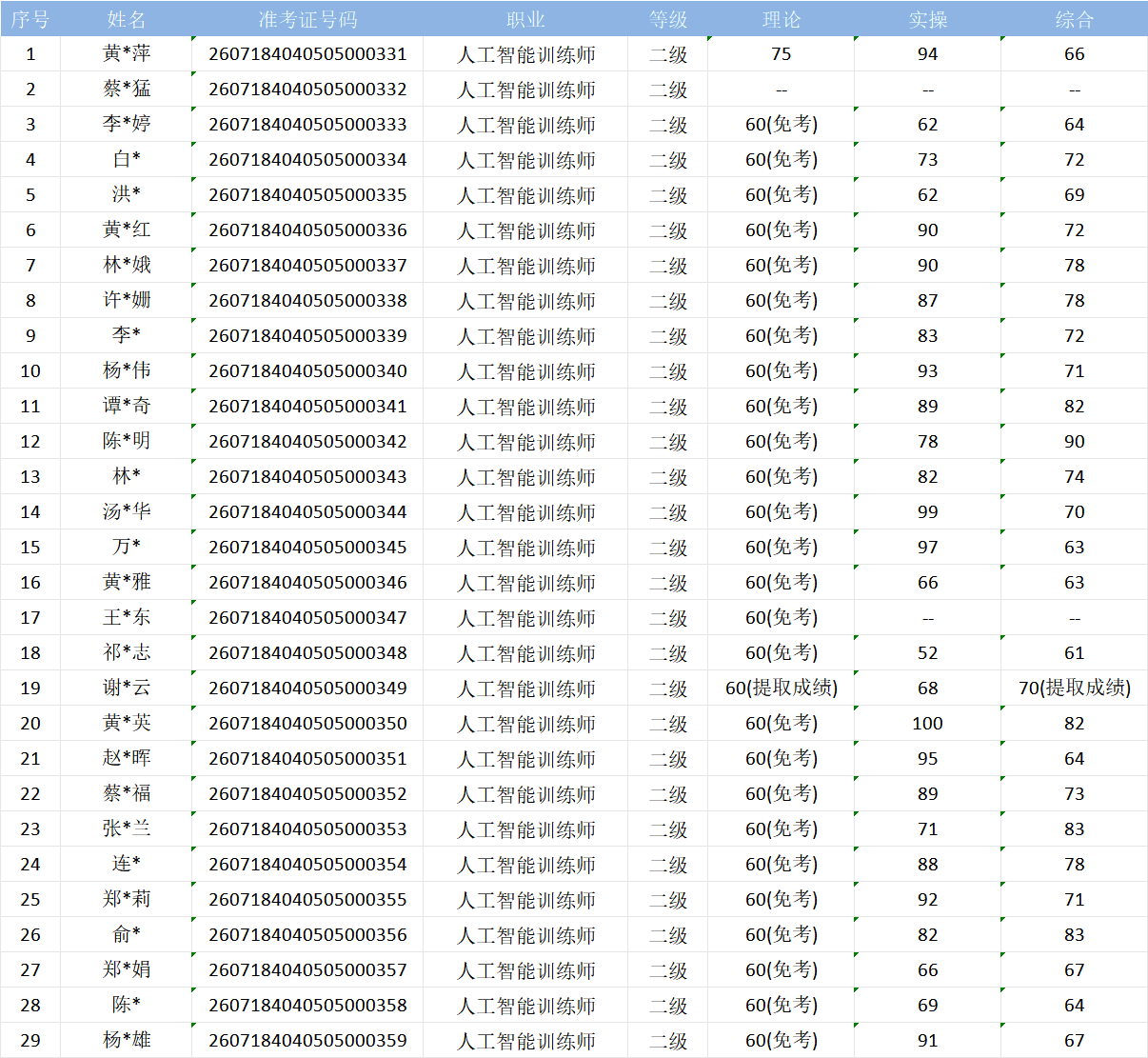Click the 实操 column header
Screen dimensions: 1148x1058
point(928,19)
